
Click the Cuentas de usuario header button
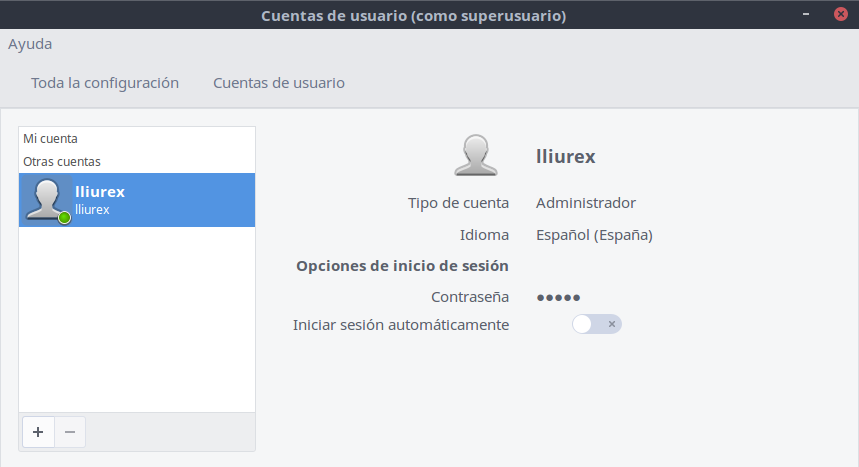point(279,83)
